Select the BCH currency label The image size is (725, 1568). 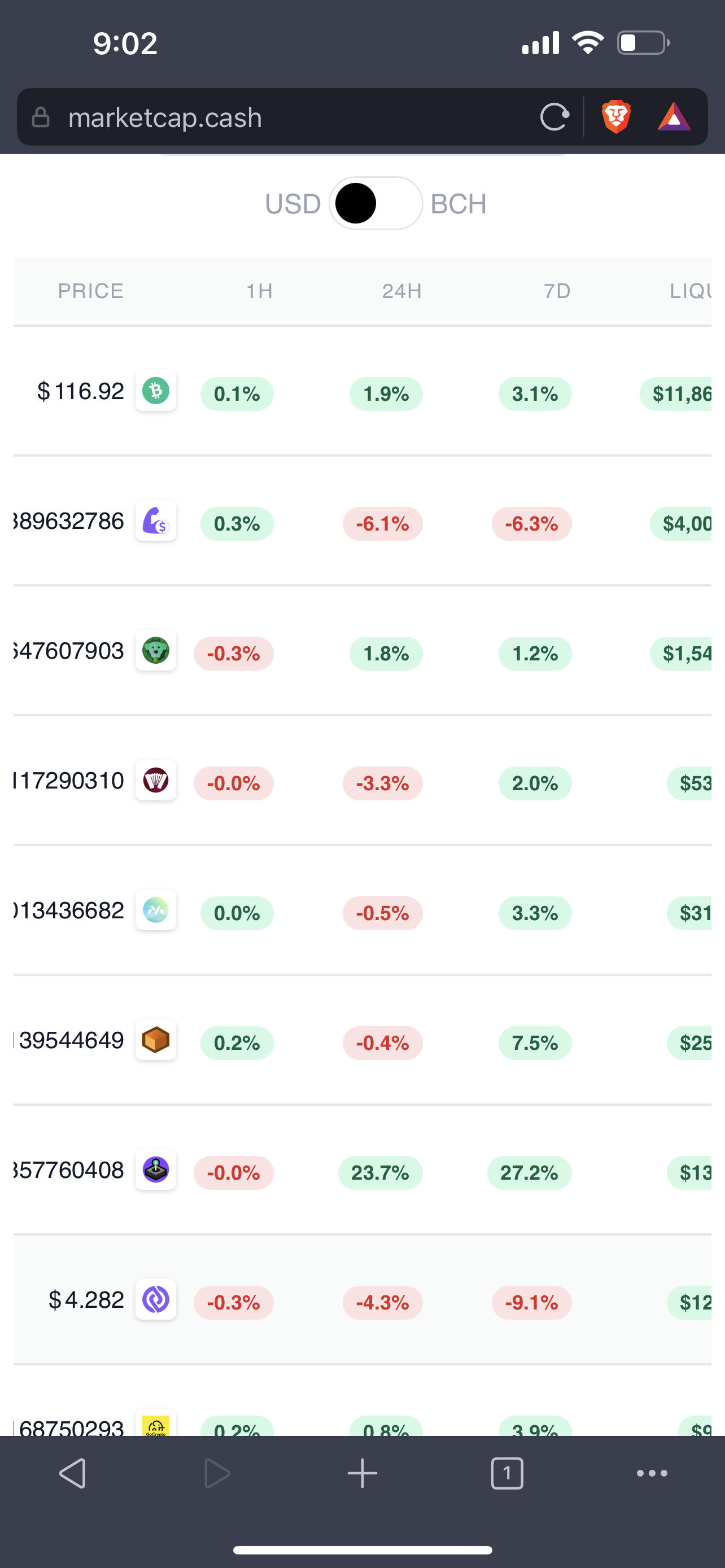[x=458, y=204]
